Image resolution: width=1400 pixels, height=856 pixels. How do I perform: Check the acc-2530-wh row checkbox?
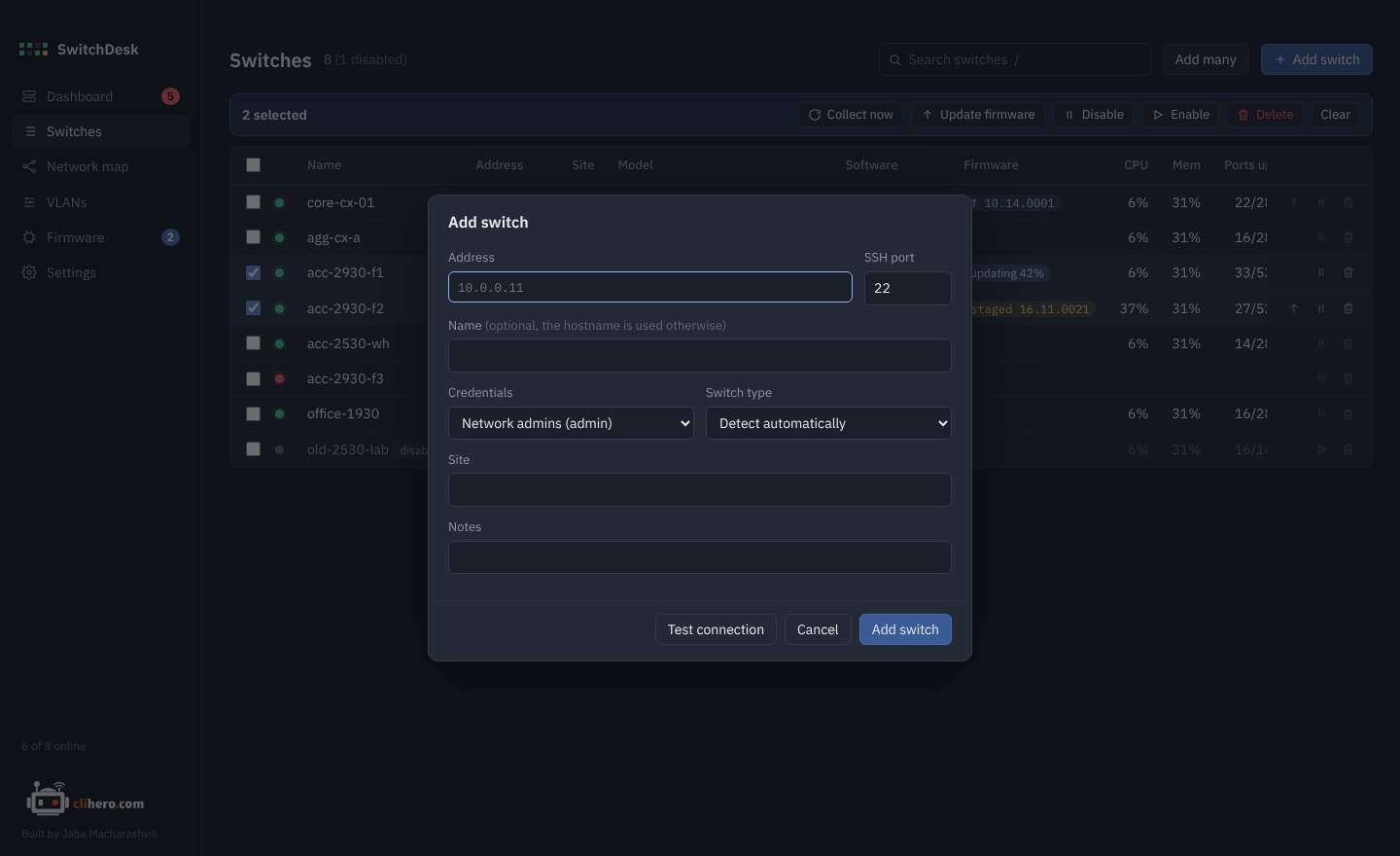(253, 343)
